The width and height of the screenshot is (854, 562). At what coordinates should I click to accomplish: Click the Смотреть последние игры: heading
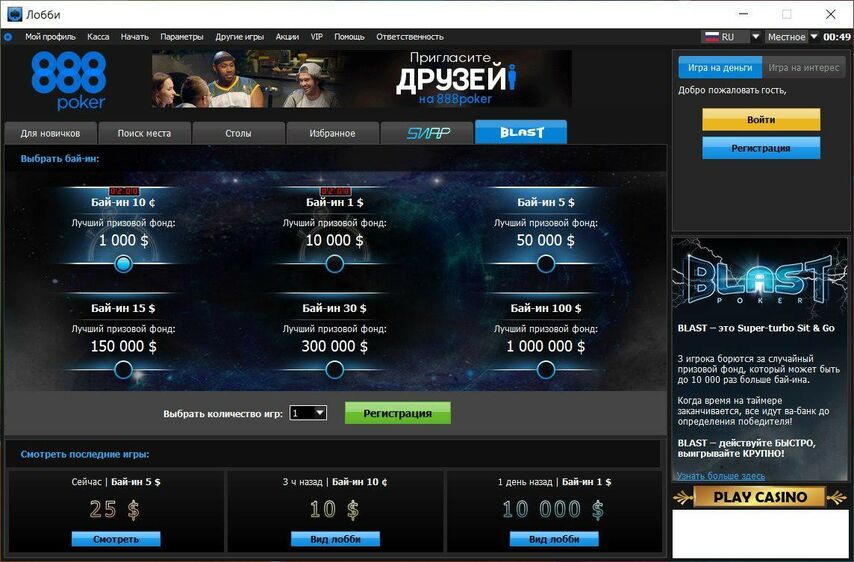(85, 454)
